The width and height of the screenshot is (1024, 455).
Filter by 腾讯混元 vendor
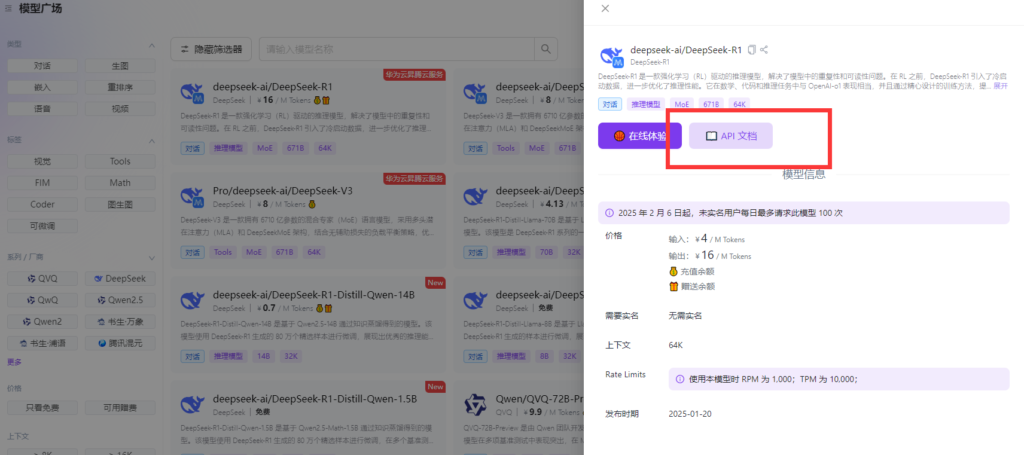point(120,343)
